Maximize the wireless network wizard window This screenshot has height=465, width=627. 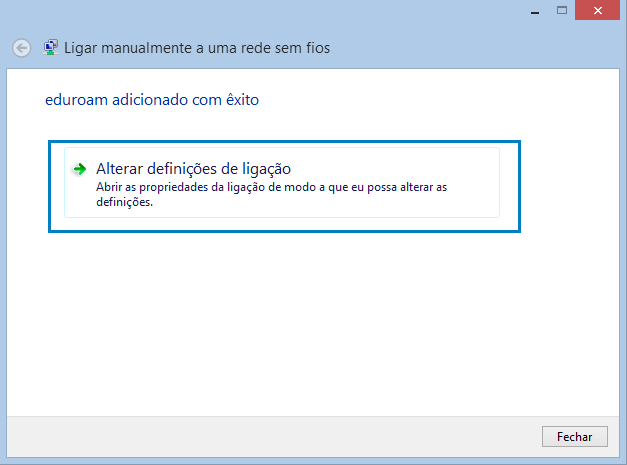[x=562, y=10]
